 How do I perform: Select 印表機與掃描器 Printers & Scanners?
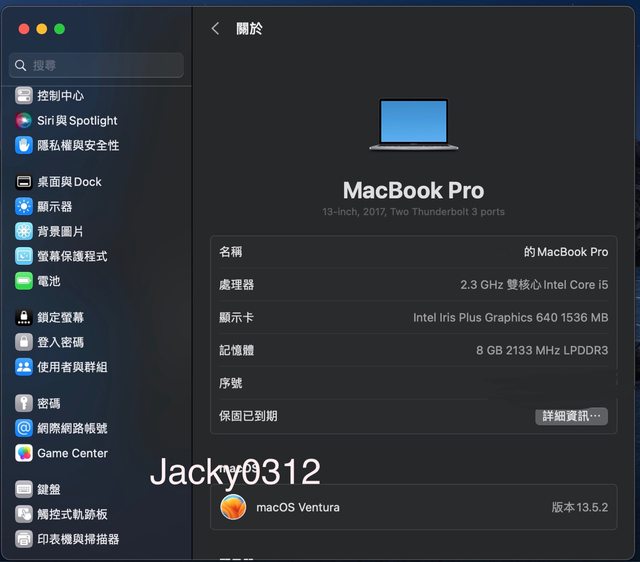[78, 539]
